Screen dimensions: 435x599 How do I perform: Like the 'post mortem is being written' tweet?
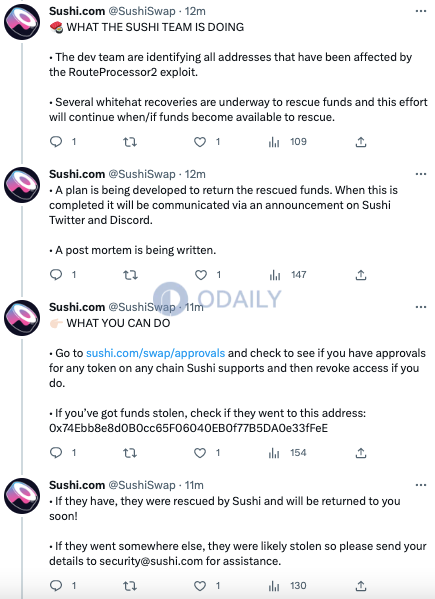click(x=201, y=275)
